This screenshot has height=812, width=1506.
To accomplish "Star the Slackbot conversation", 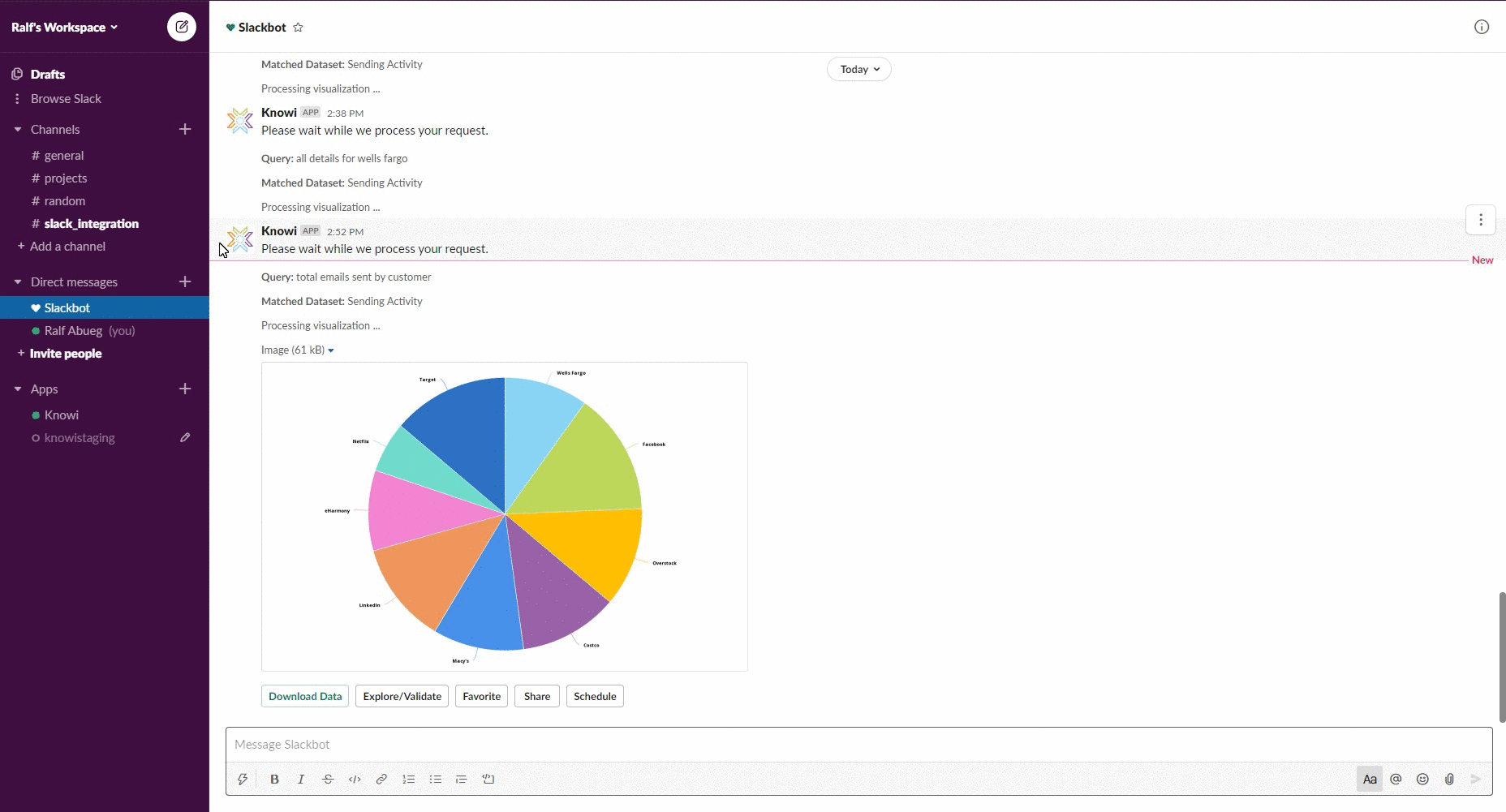I will click(x=298, y=28).
